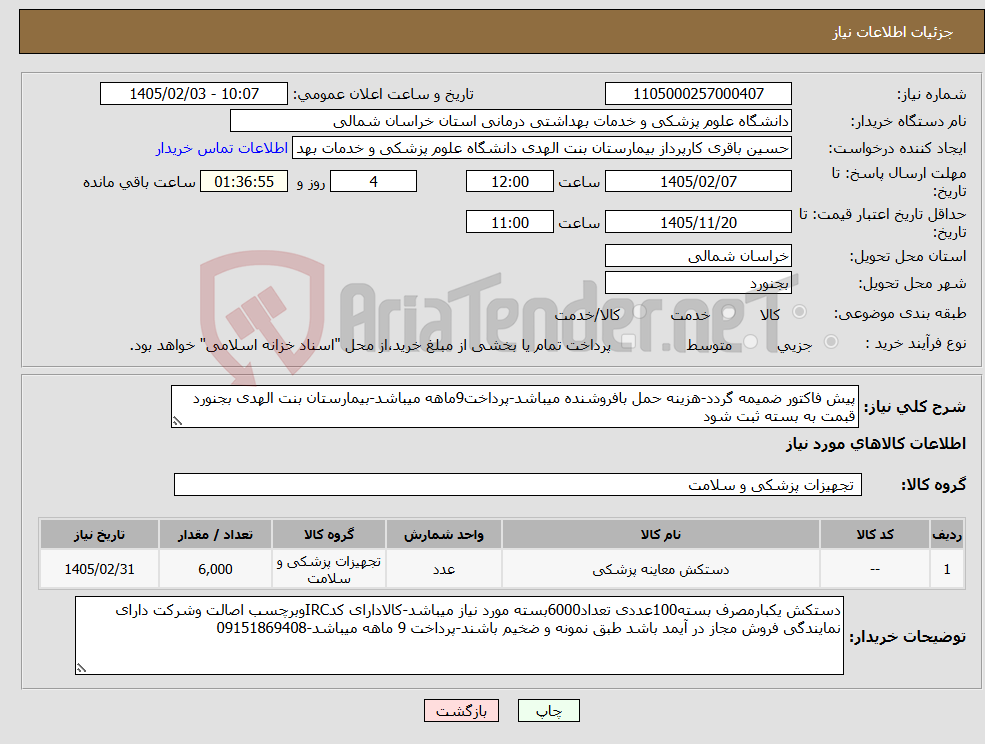Click the نام کالا column header
The height and width of the screenshot is (744, 985).
pyautogui.click(x=661, y=534)
